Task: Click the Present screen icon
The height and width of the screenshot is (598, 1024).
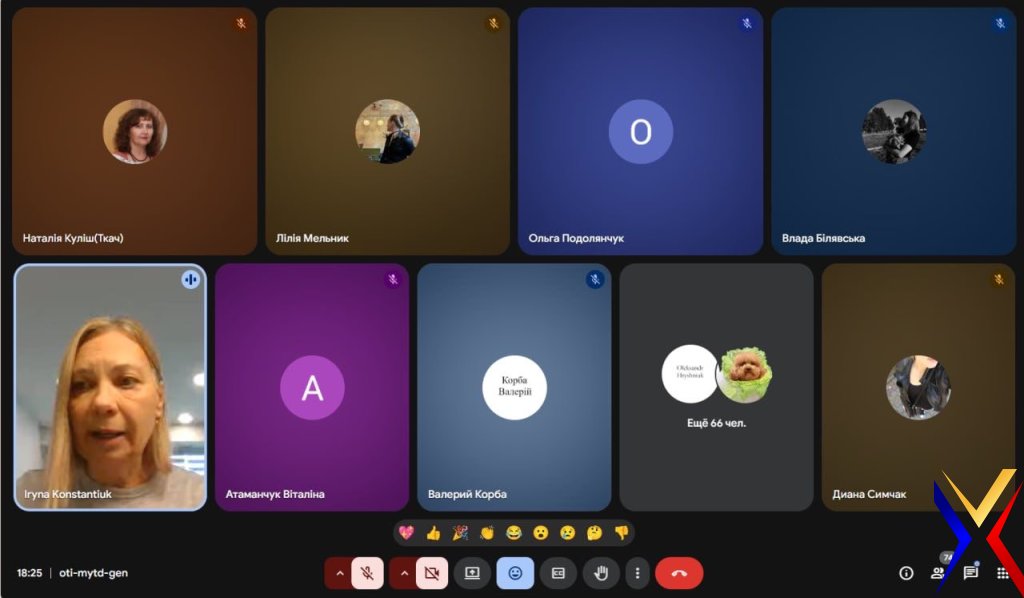Action: click(472, 573)
